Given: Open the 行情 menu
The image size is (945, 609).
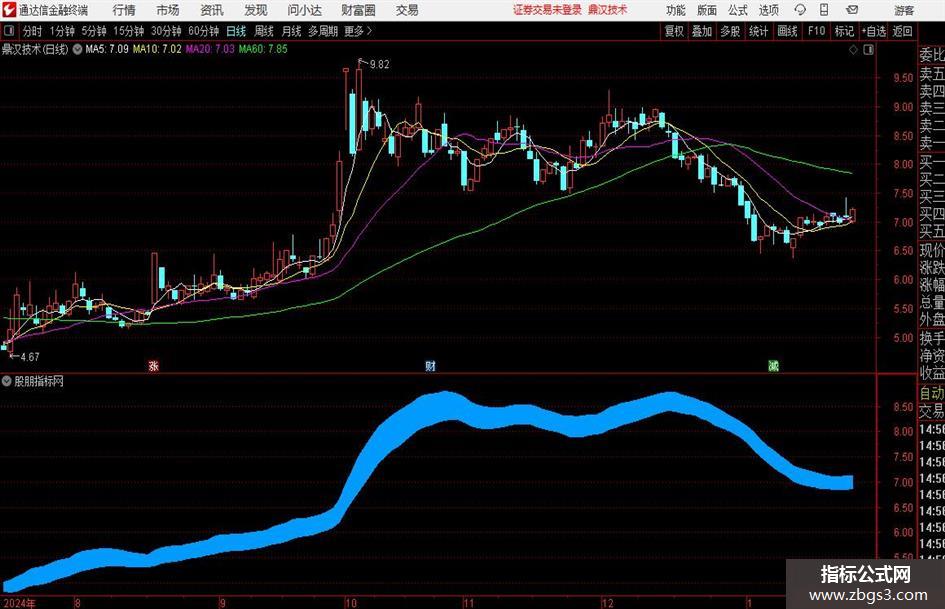Looking at the screenshot, I should (124, 10).
